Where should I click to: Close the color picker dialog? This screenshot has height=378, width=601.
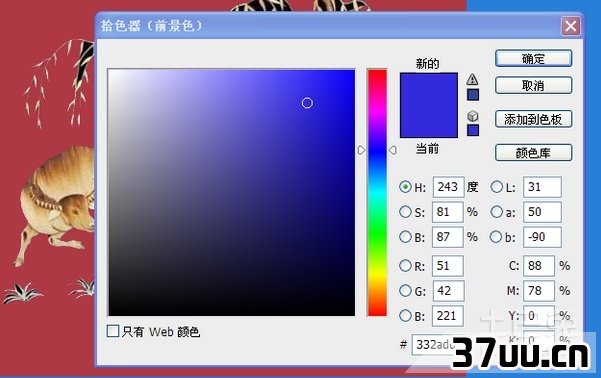coord(570,26)
